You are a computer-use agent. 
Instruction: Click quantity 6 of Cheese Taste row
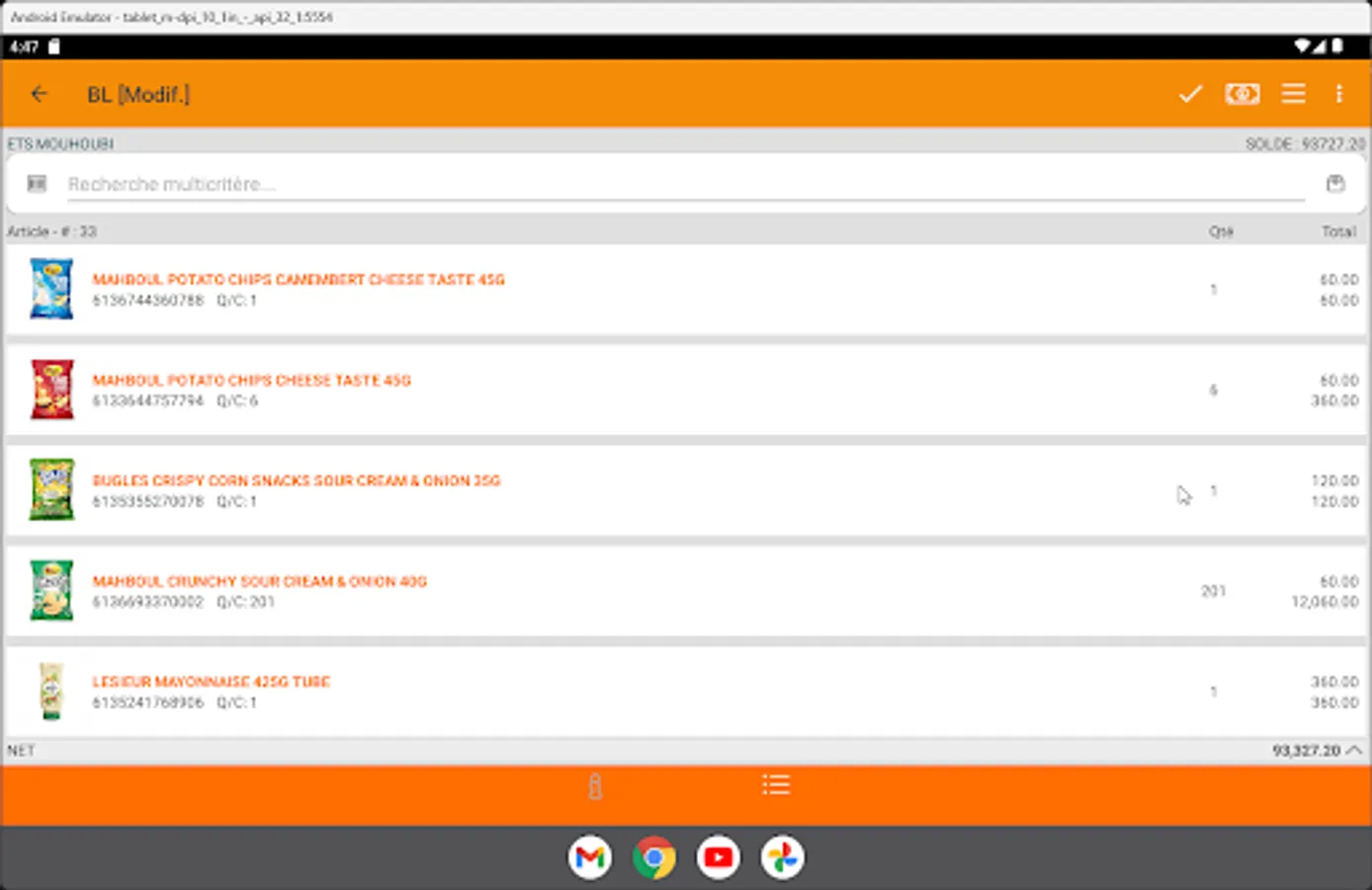point(1213,391)
